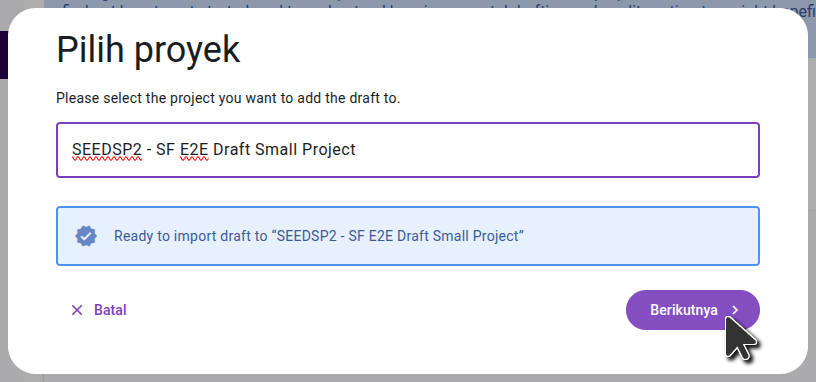The image size is (816, 382).
Task: Cancel the dialog with the Batal button
Action: (x=99, y=310)
